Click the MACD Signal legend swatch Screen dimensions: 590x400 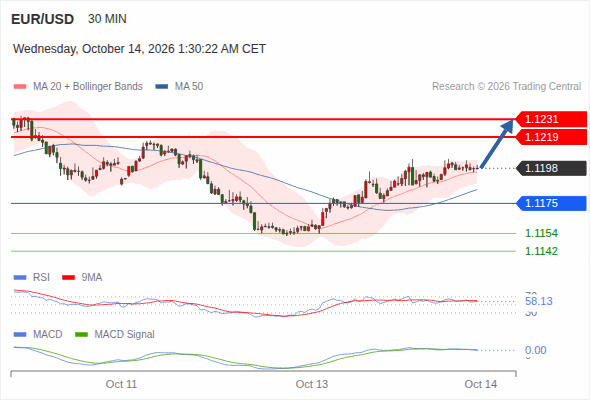[81, 335]
